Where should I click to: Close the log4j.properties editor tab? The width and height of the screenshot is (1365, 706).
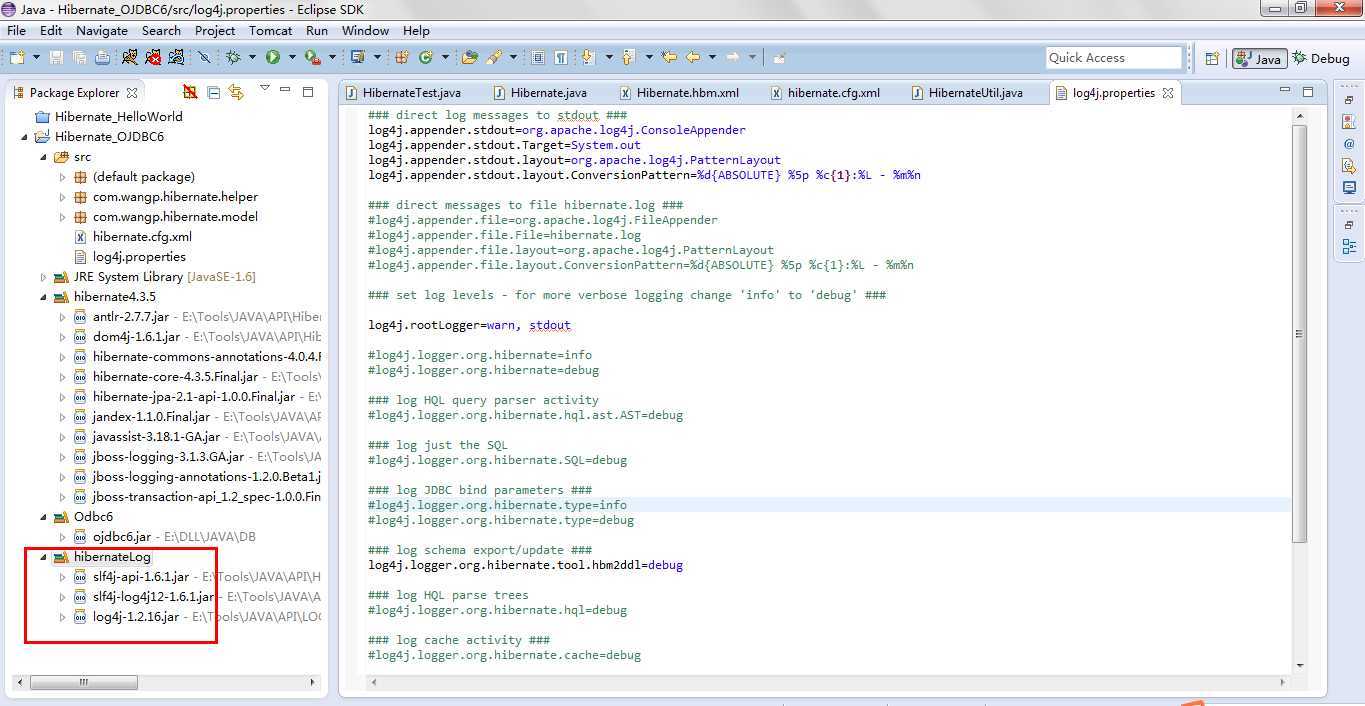coord(1167,93)
